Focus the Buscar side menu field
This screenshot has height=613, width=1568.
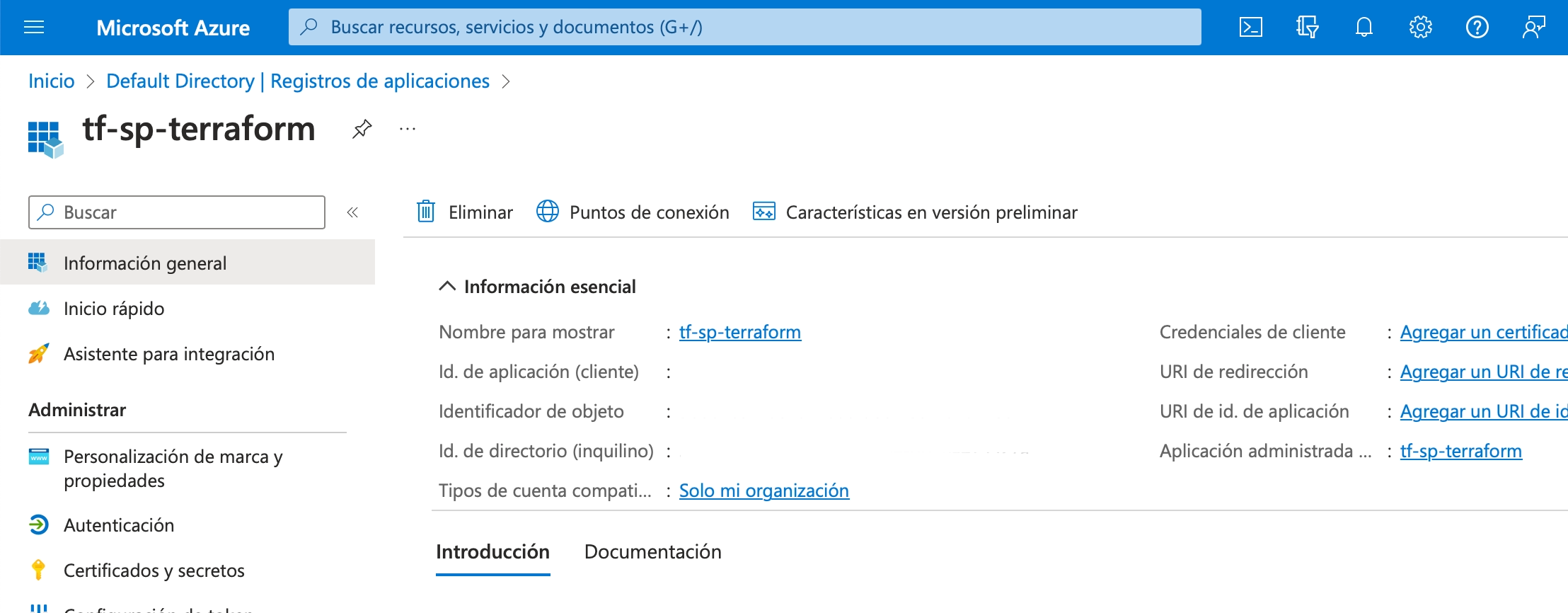[177, 212]
